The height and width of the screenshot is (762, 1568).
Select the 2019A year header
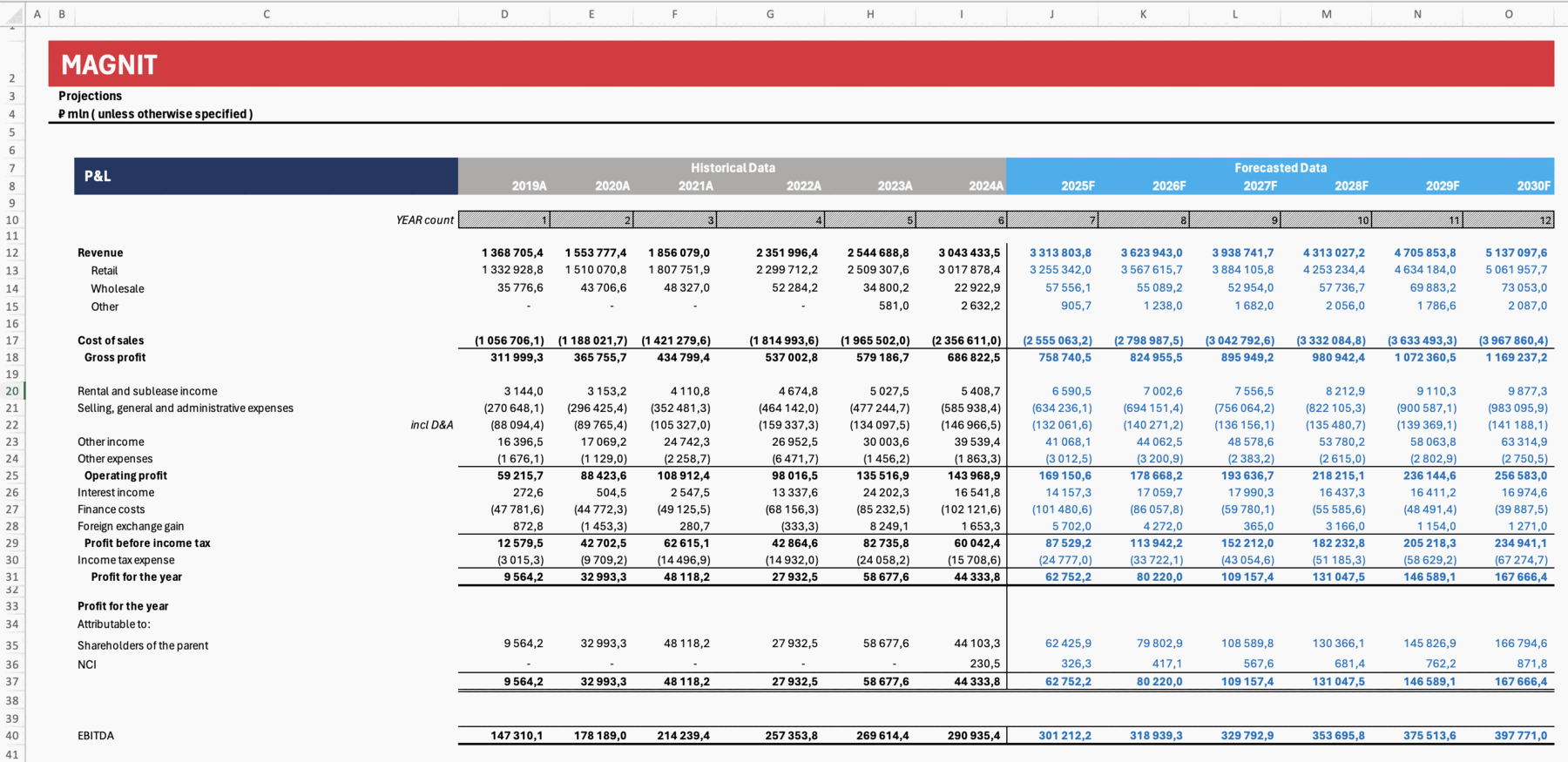529,185
